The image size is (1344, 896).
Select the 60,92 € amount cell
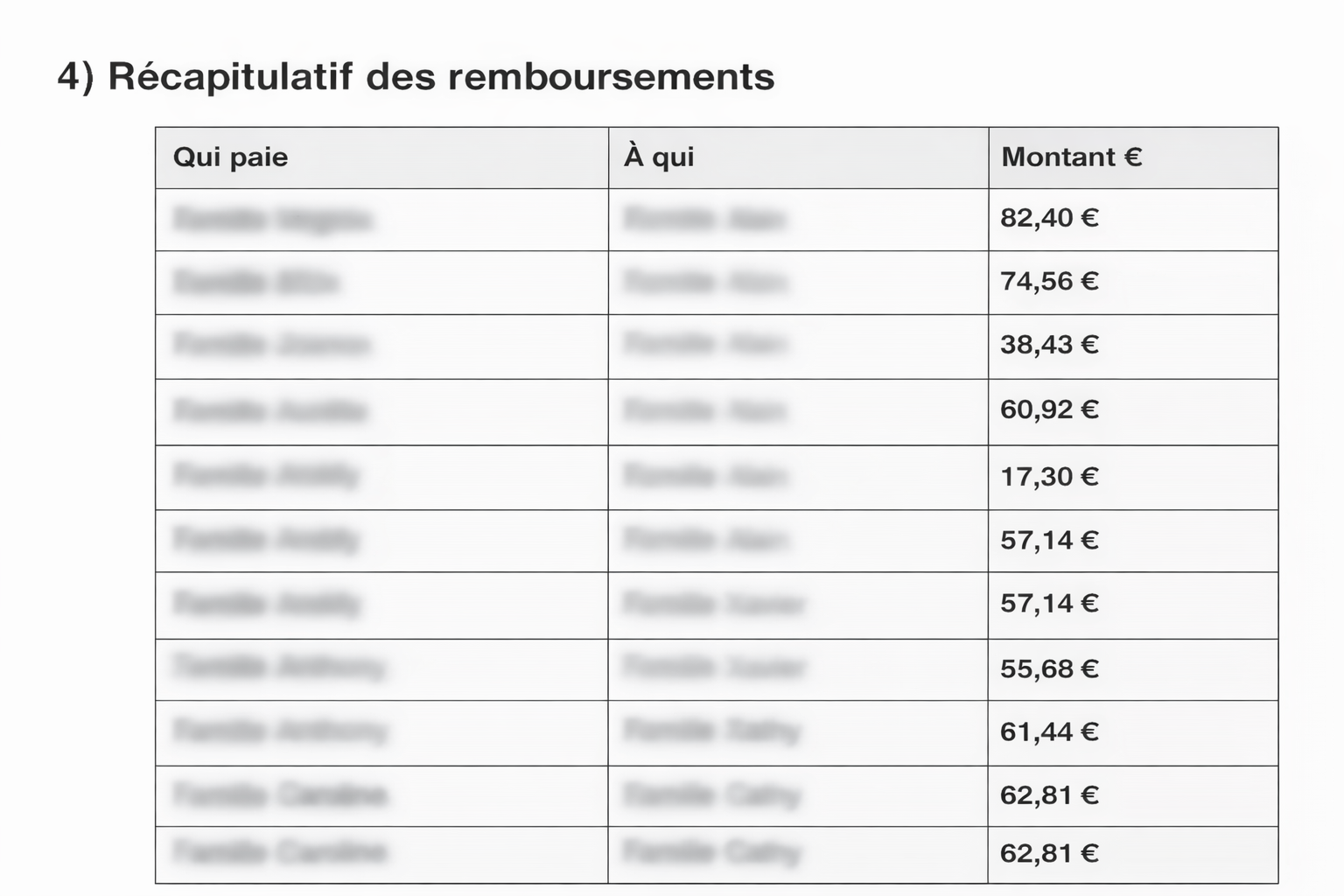tap(1048, 410)
